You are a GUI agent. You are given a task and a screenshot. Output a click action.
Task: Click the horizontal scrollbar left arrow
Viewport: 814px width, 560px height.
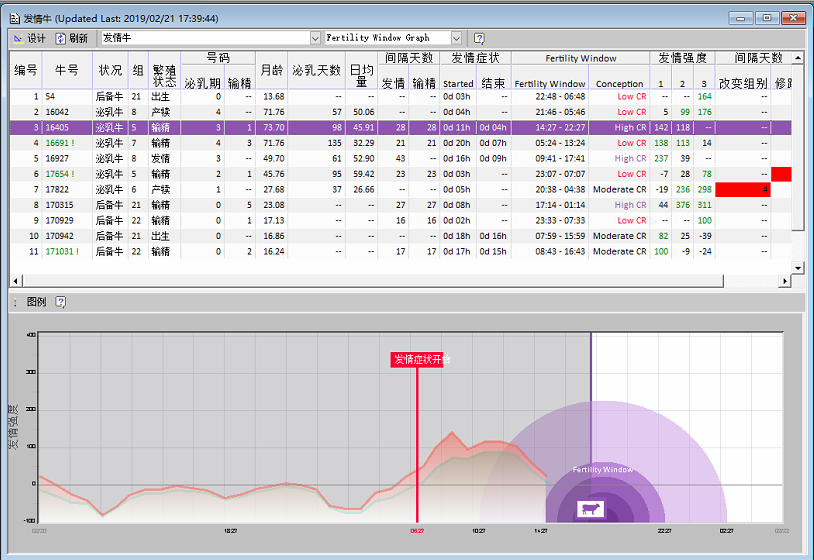16,281
